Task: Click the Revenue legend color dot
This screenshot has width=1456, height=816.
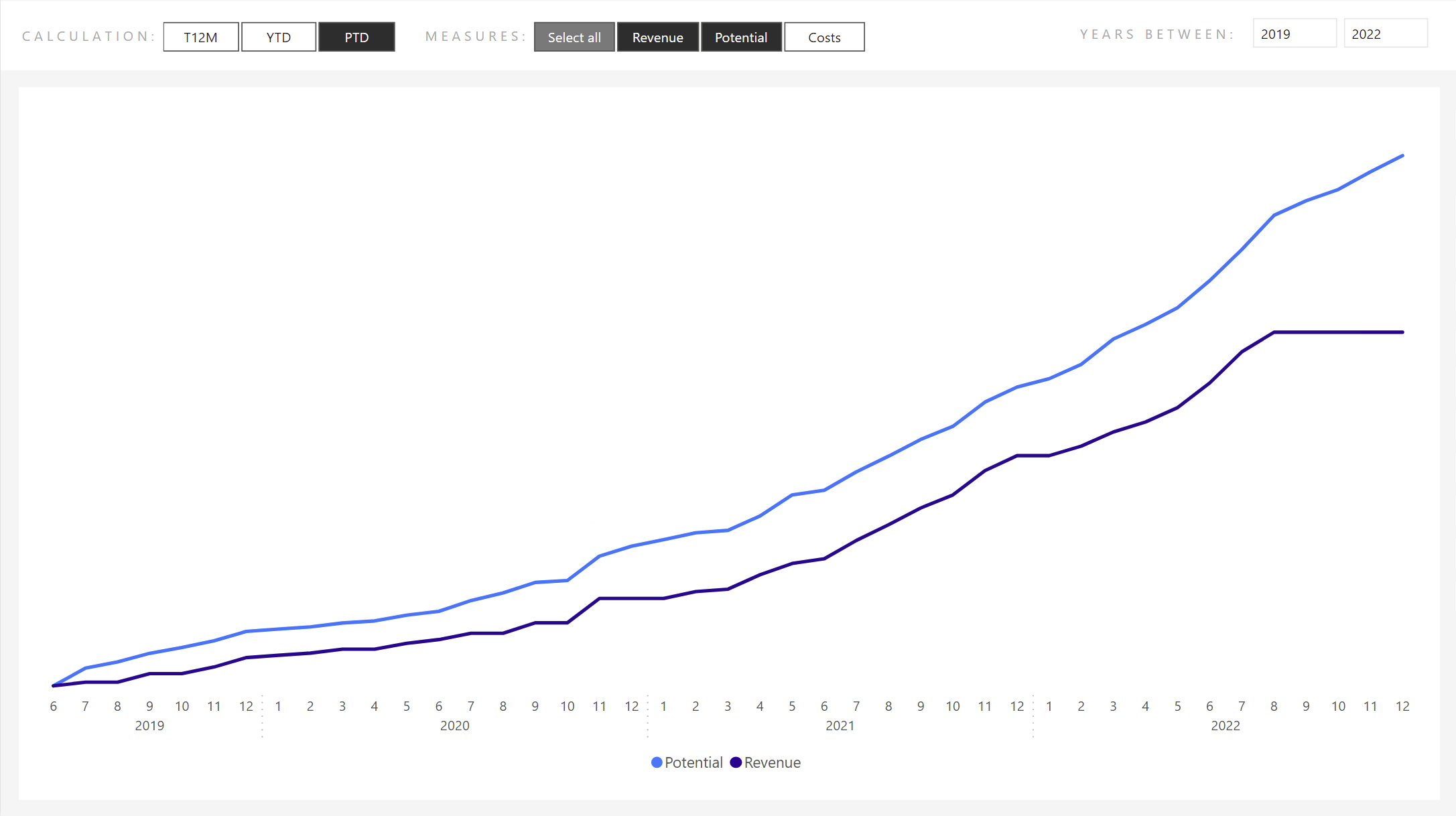Action: coord(736,762)
